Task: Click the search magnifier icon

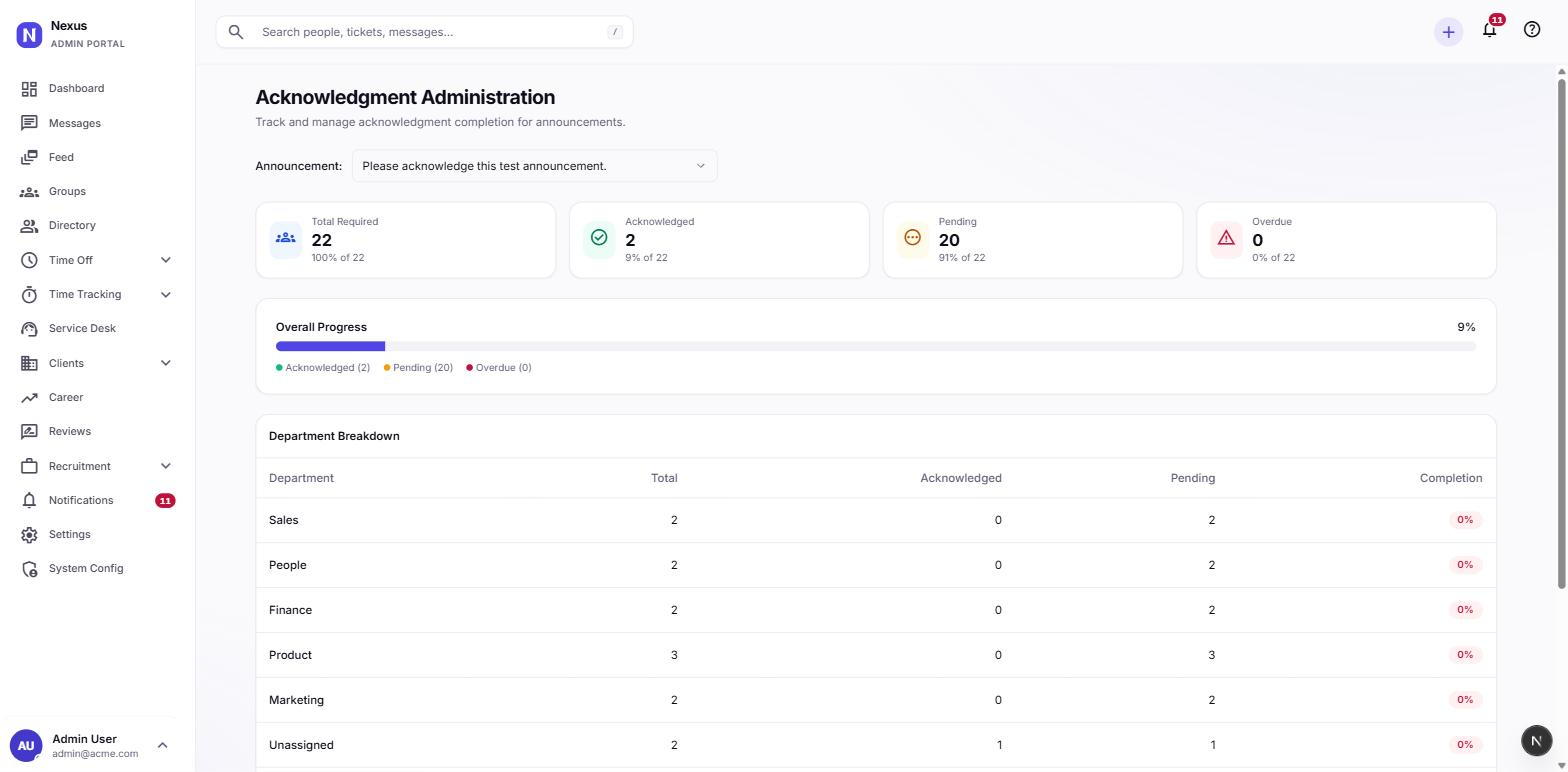Action: 236,32
